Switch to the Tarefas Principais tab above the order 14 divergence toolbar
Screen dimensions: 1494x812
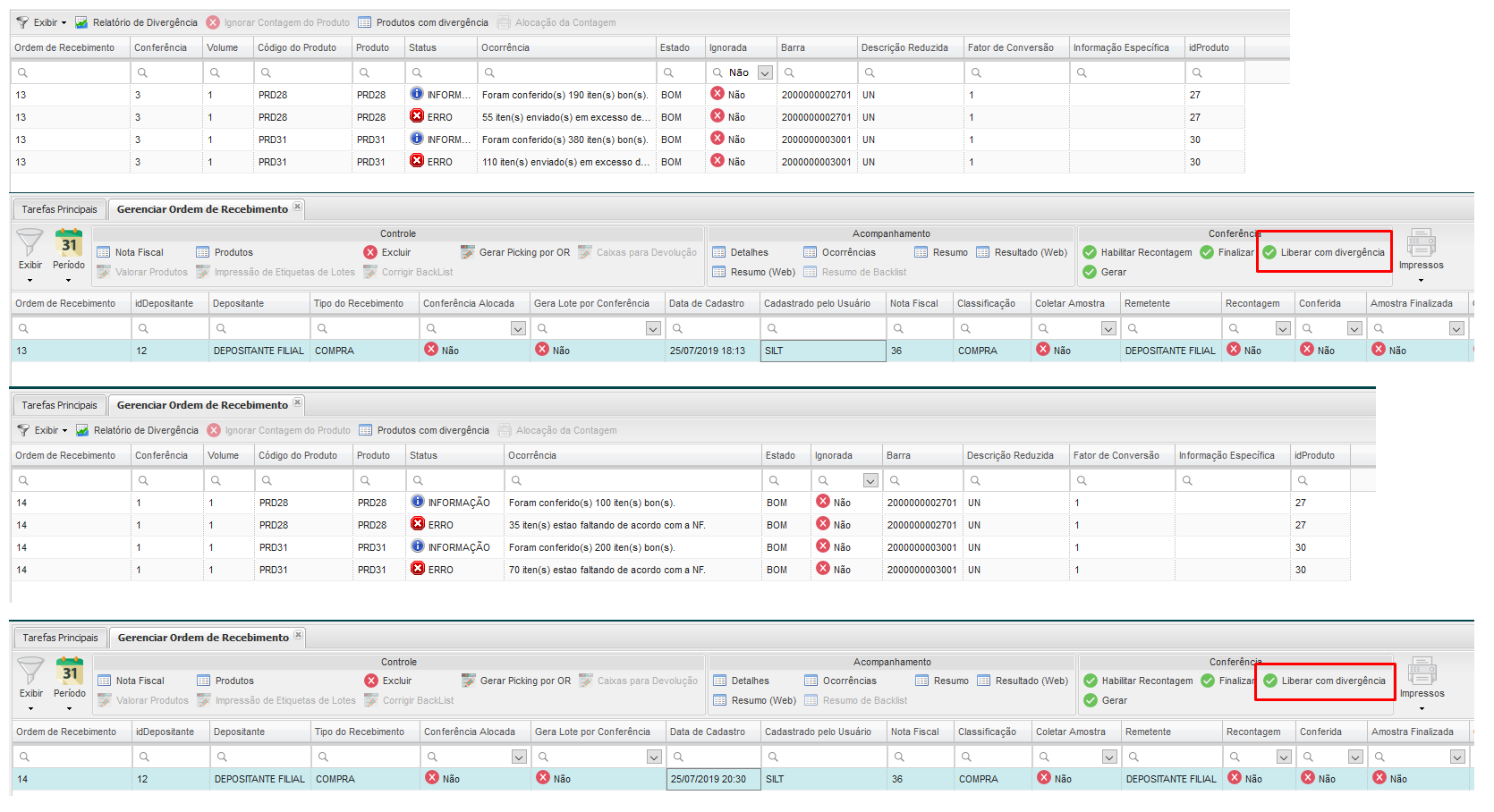tap(59, 405)
